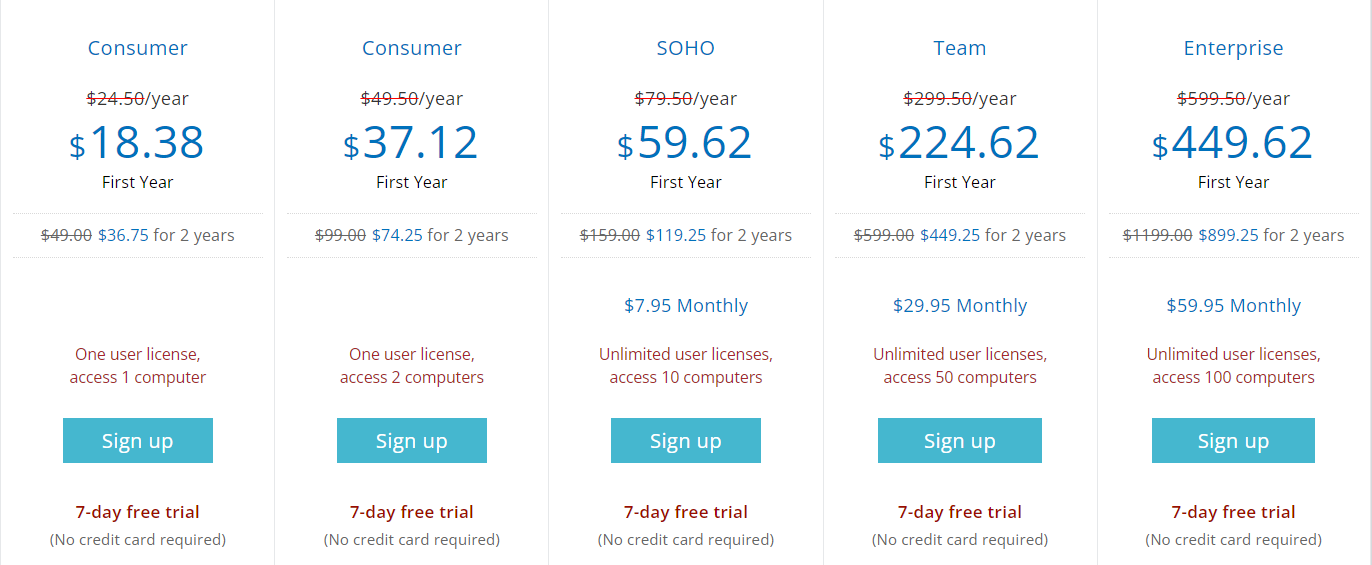
Task: Click the $449.25 two-year Team price
Action: point(950,236)
